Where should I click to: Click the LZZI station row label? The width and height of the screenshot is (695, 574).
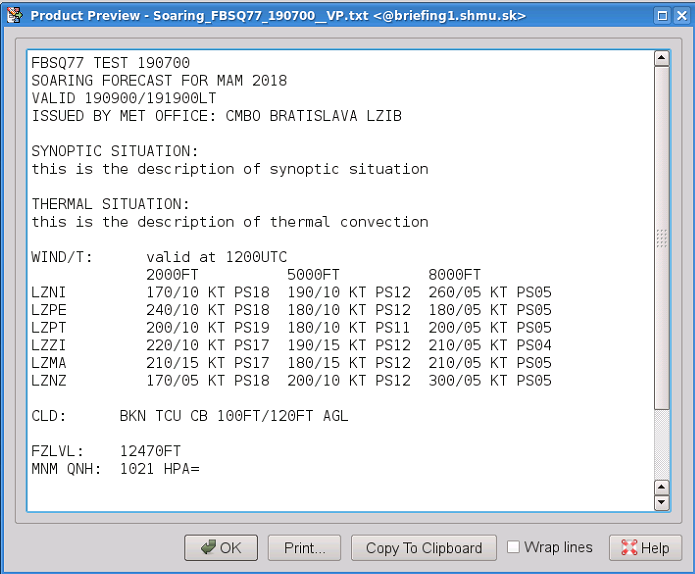tap(49, 345)
